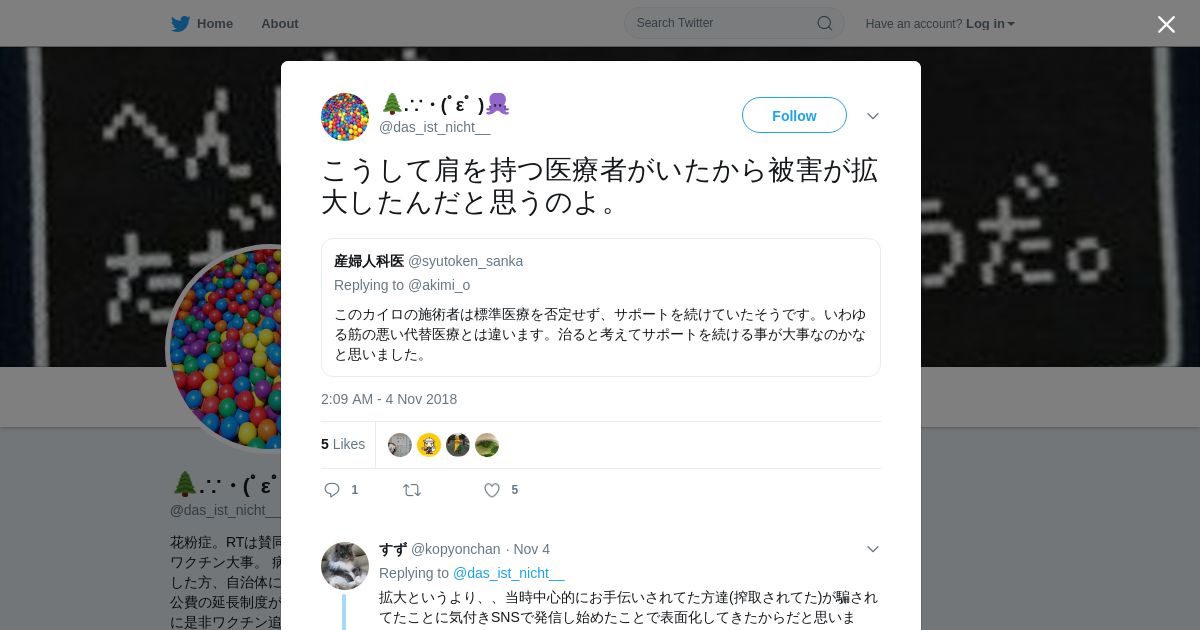This screenshot has width=1200, height=630.
Task: Focus the Search Twitter field
Action: pyautogui.click(x=734, y=23)
